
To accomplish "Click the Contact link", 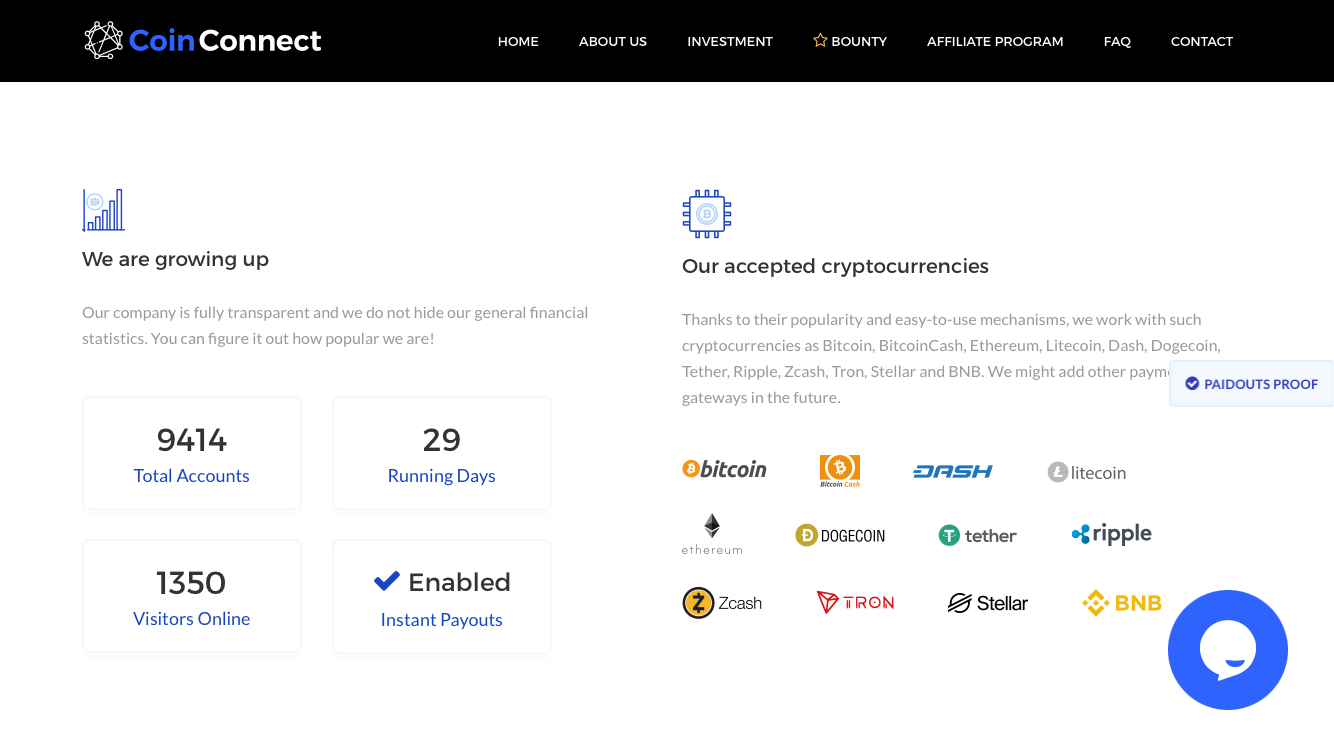I will click(1202, 41).
